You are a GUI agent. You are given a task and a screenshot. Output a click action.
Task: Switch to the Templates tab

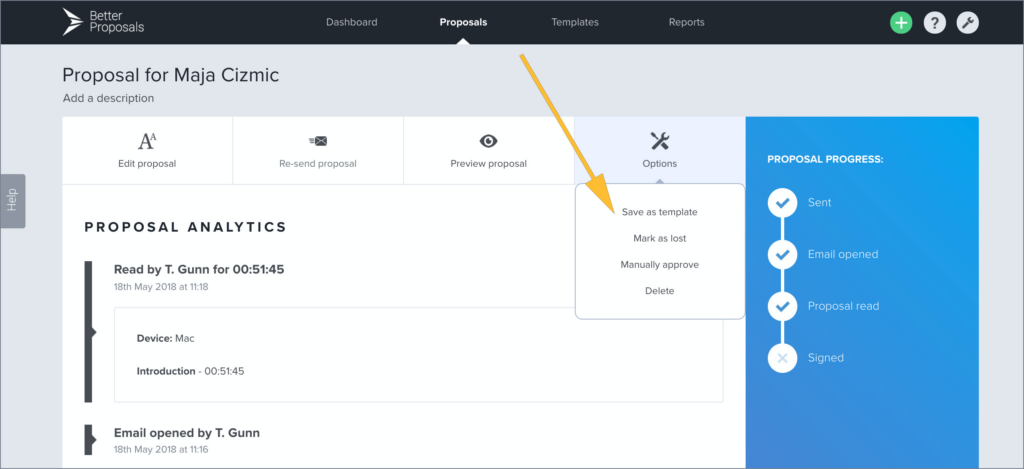tap(575, 22)
